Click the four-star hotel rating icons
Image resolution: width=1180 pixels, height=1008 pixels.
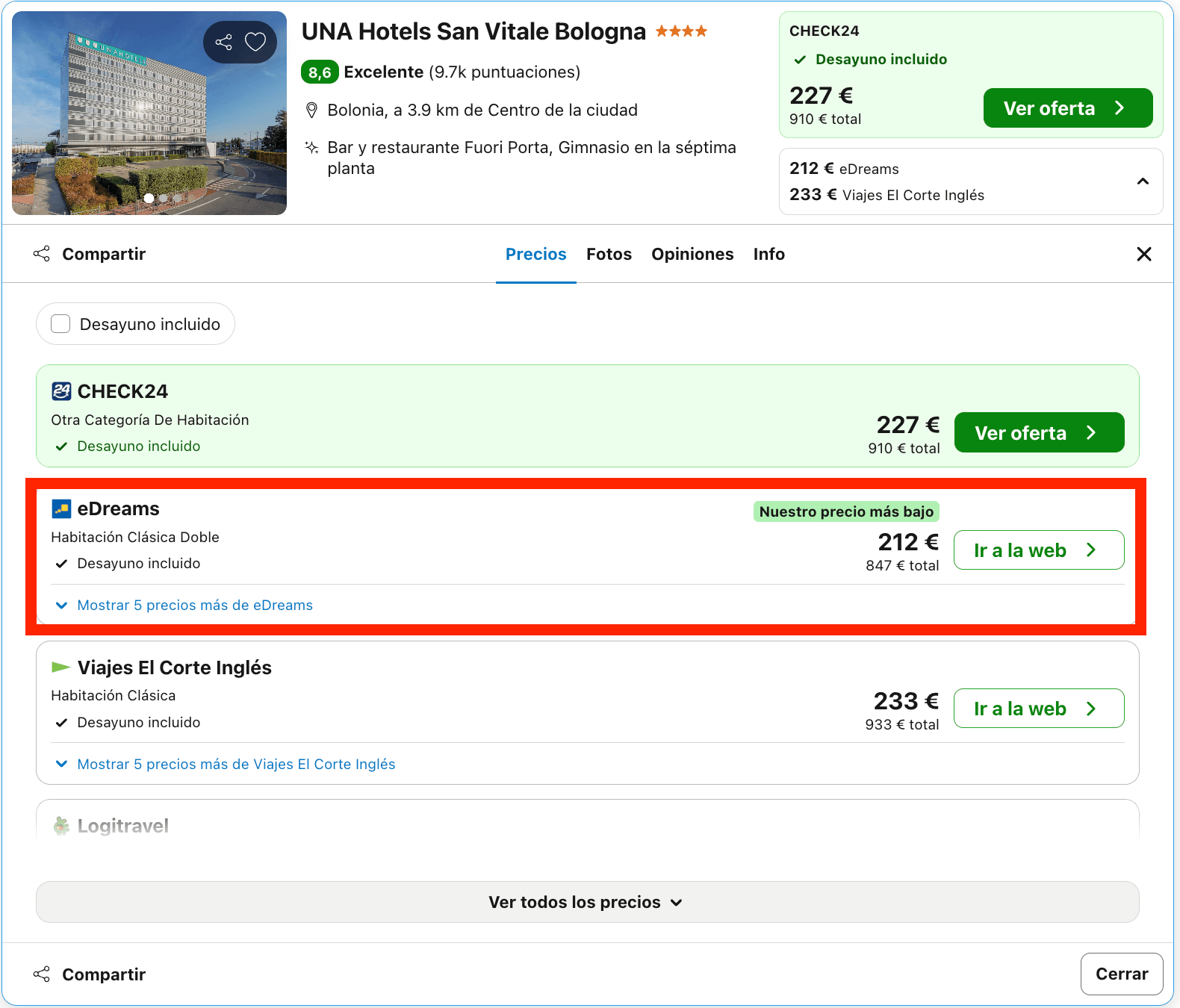click(681, 31)
